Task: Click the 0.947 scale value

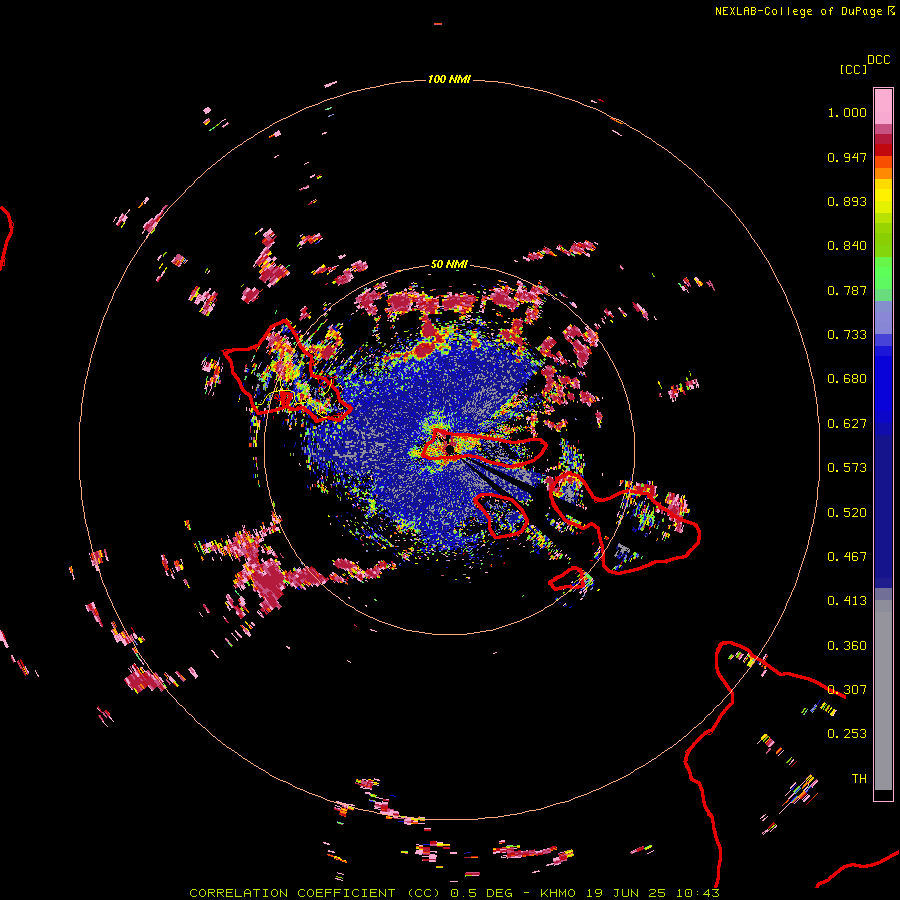Action: click(x=847, y=157)
